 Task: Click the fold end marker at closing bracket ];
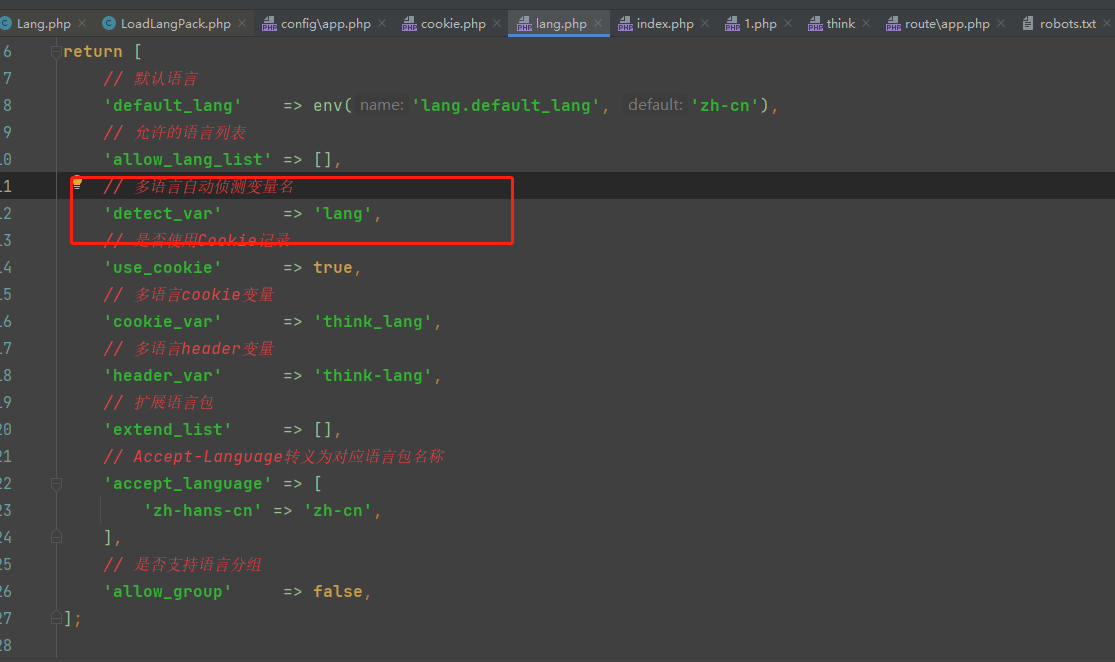click(57, 619)
